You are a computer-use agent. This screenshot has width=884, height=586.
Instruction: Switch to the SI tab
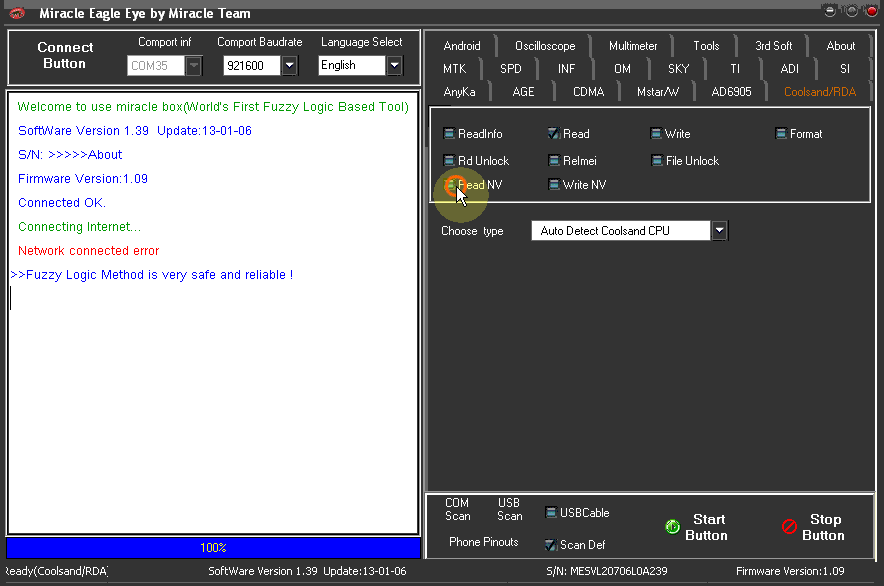click(845, 69)
